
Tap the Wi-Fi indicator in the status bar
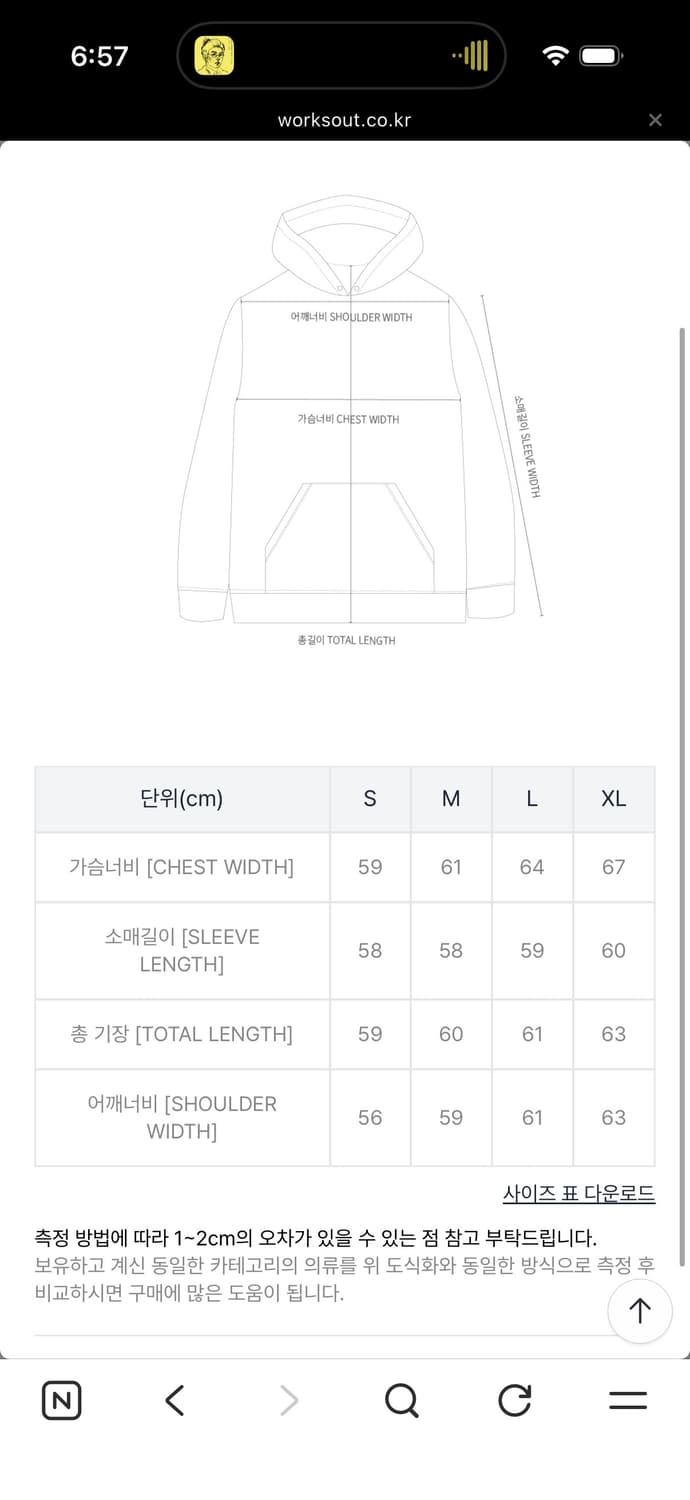pyautogui.click(x=556, y=55)
